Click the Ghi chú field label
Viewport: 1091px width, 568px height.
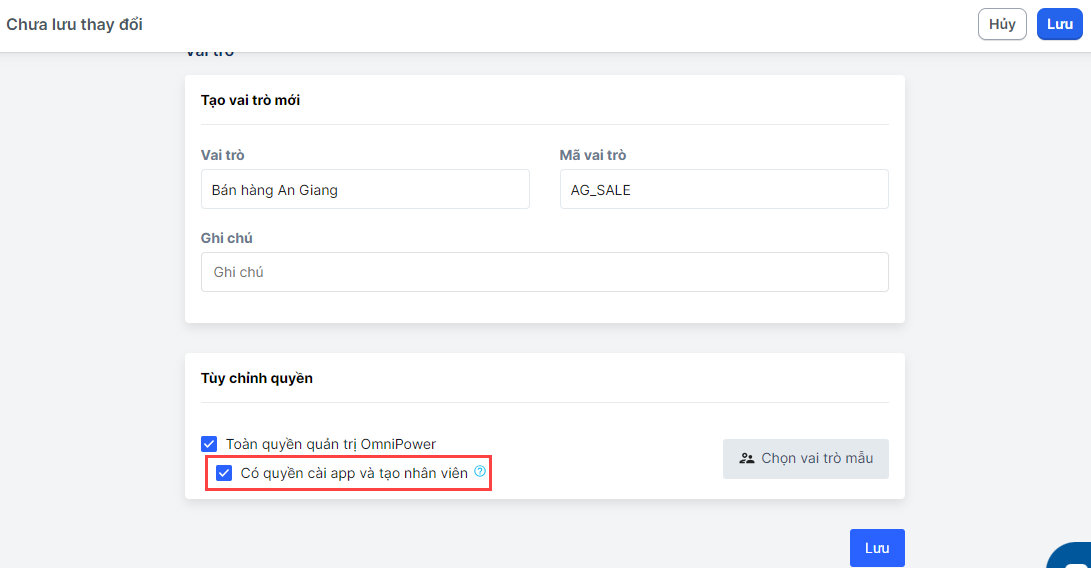[226, 238]
